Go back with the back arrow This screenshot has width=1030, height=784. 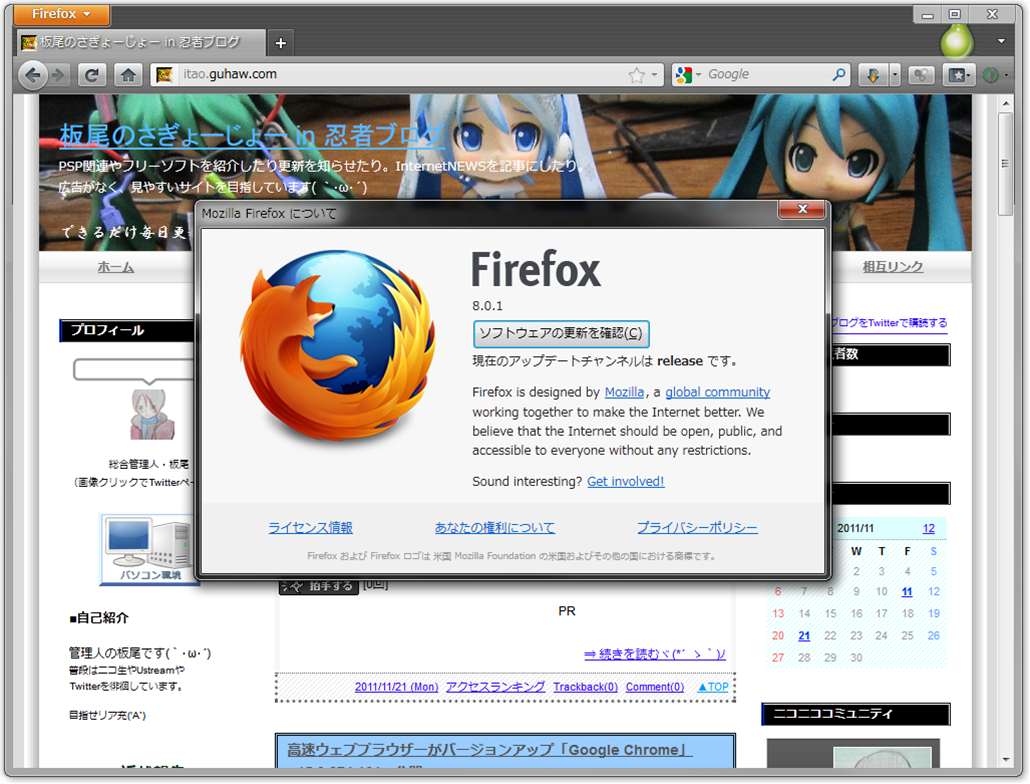[32, 76]
